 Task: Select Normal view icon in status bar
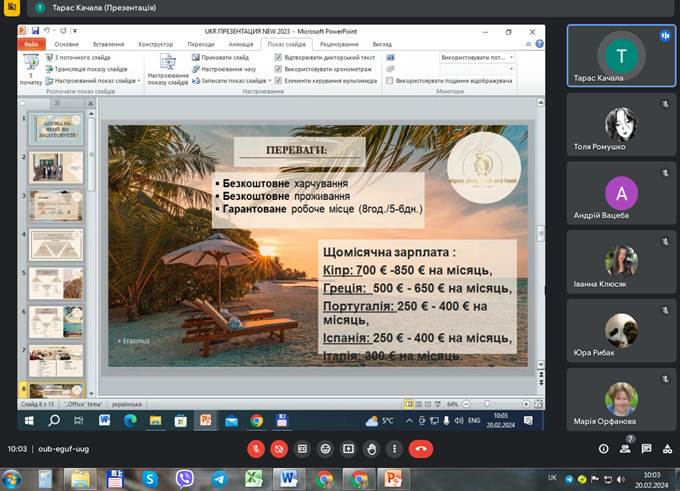click(409, 404)
